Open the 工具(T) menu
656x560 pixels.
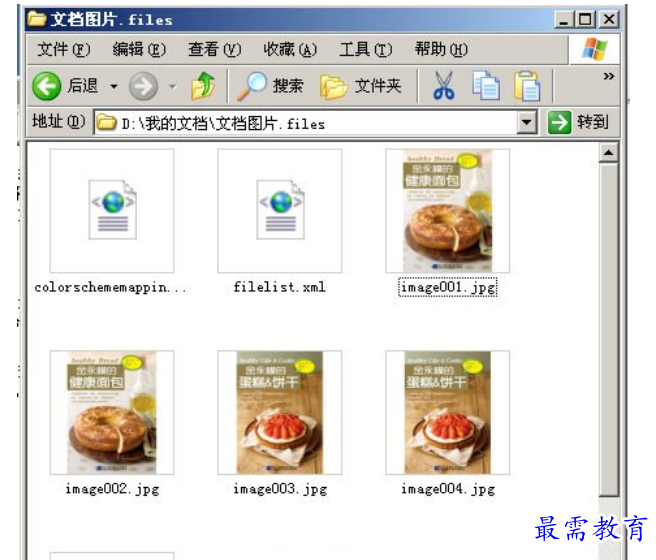click(x=366, y=49)
